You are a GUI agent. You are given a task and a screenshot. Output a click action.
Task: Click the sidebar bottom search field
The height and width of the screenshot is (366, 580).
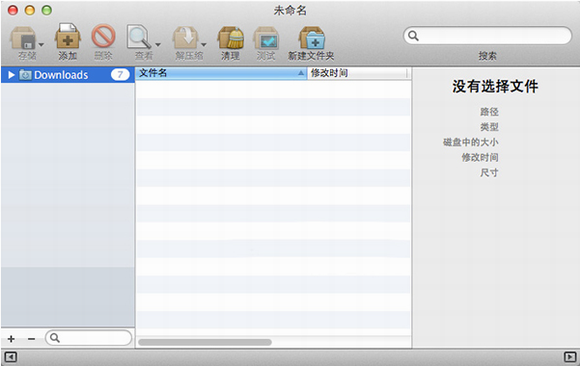88,338
